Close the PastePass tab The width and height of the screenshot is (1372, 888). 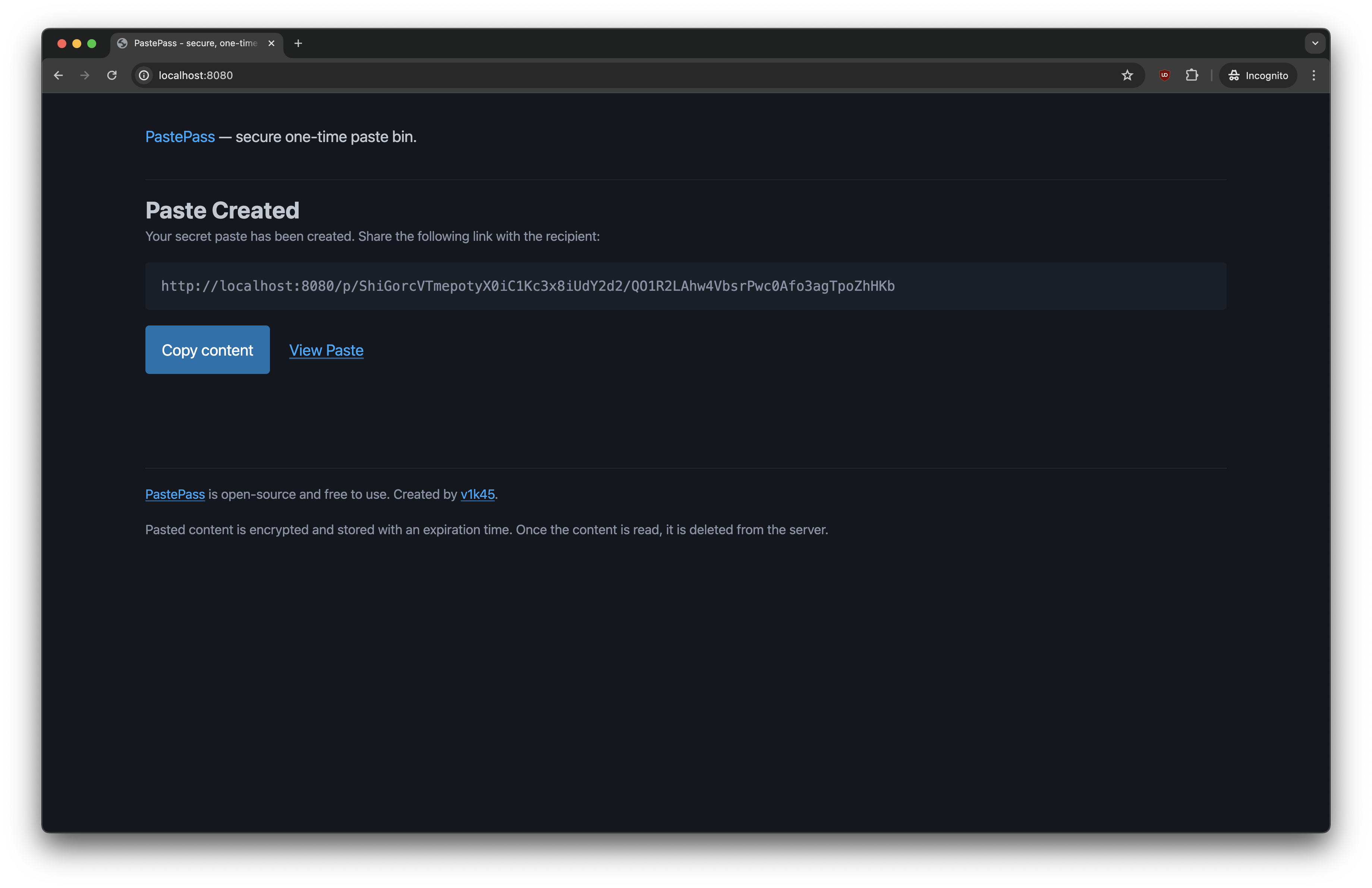271,43
